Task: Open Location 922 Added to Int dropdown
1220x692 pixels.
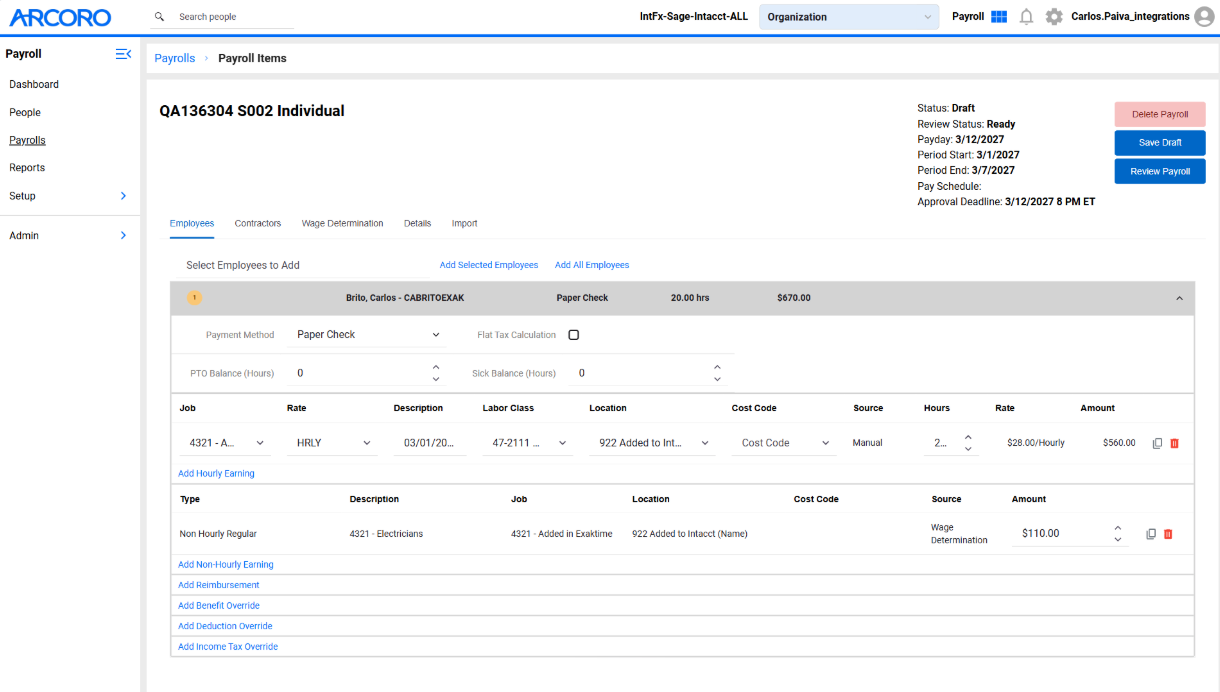Action: (x=653, y=443)
